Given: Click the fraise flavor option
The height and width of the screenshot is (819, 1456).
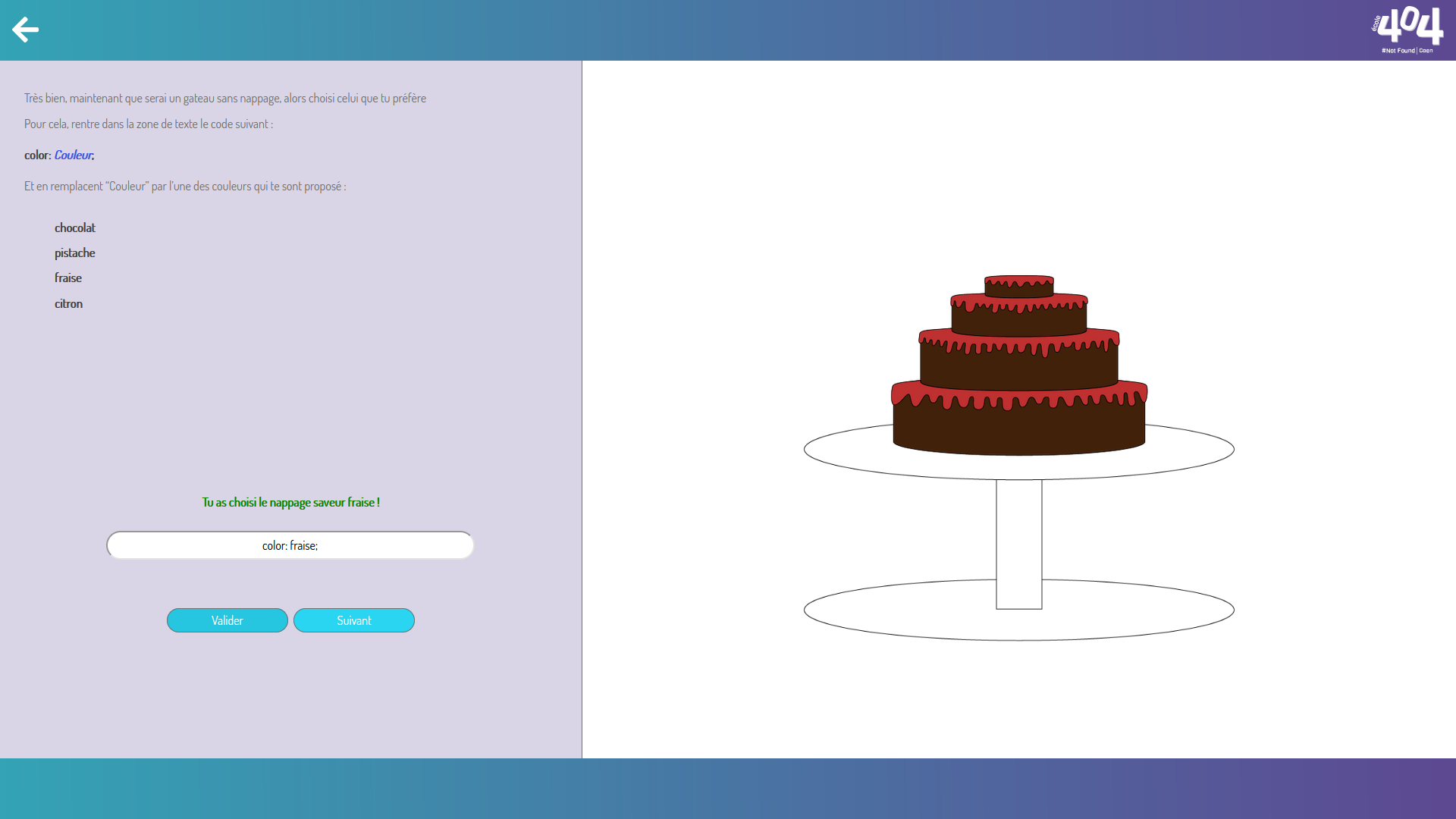Looking at the screenshot, I should coord(68,278).
